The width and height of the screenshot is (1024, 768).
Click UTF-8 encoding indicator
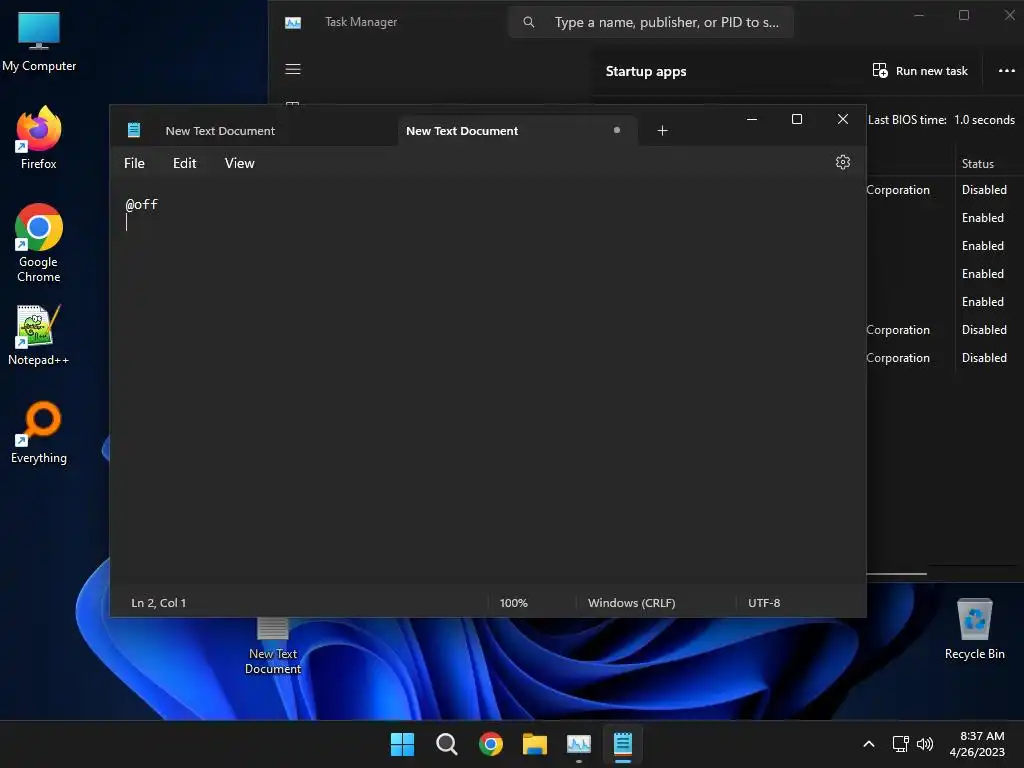click(x=764, y=603)
